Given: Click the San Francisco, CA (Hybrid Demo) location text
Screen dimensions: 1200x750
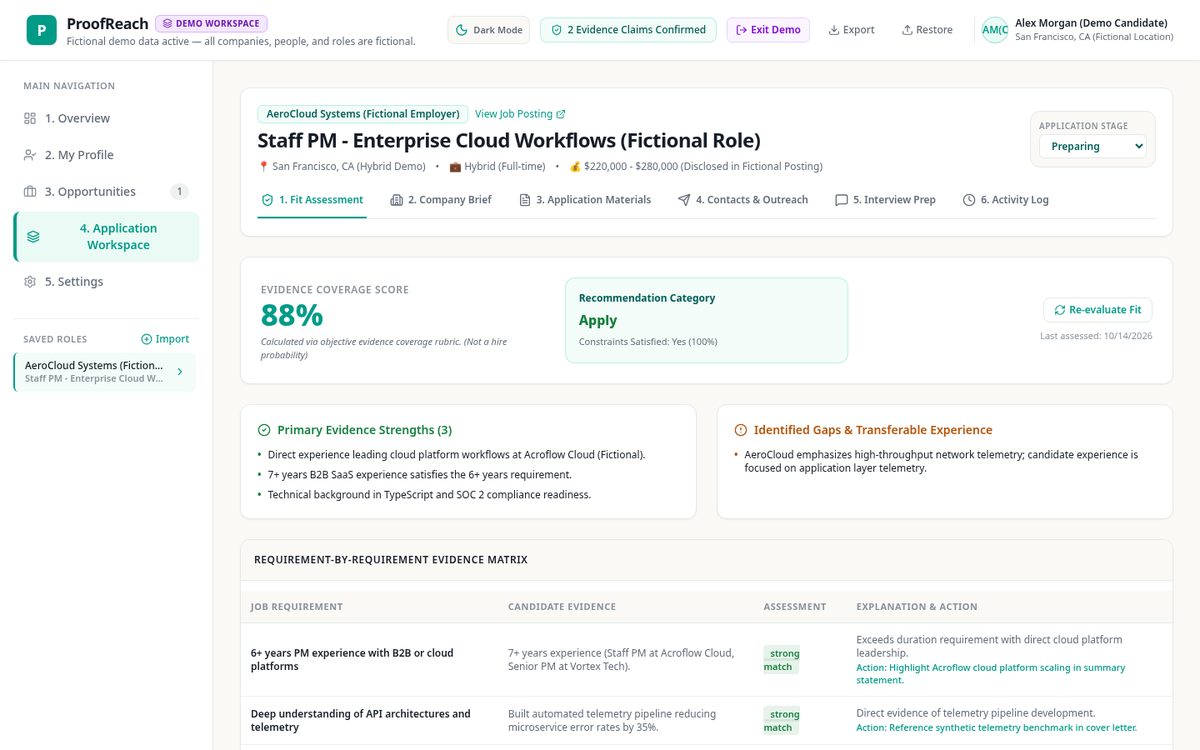Looking at the screenshot, I should (342, 167).
